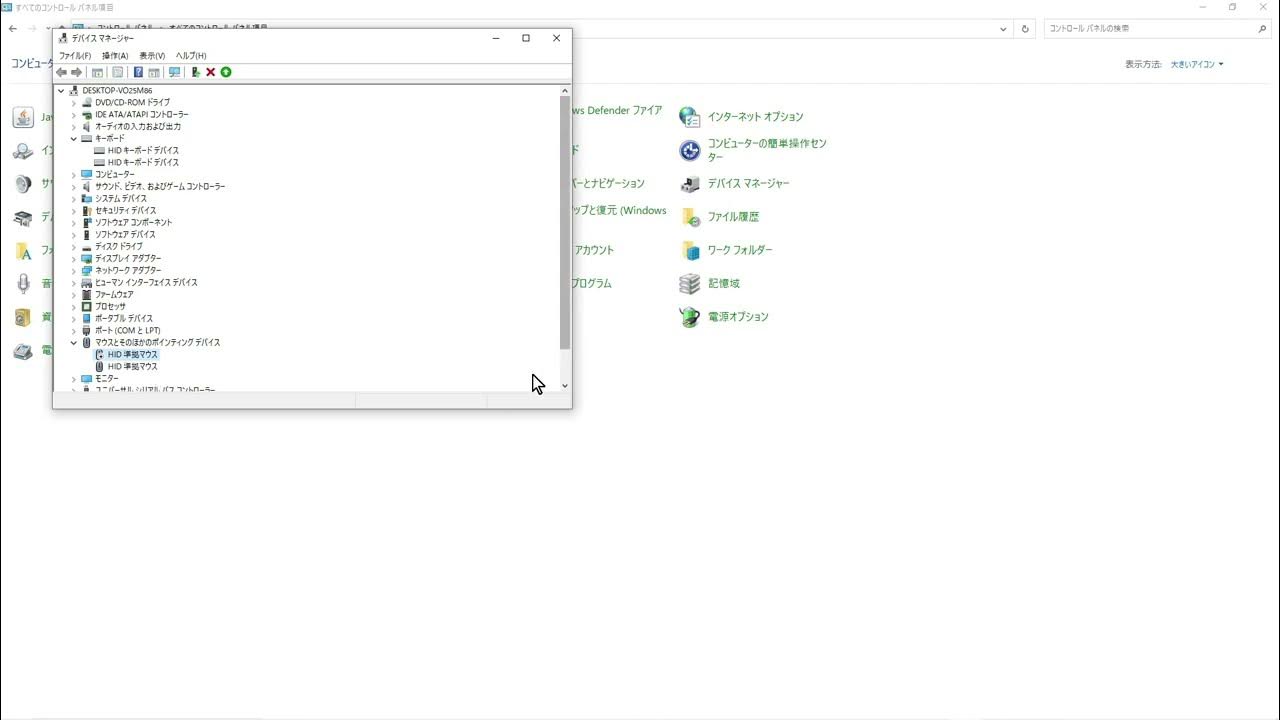Open コンピューターの簡単操作センター icon
Image resolution: width=1280 pixels, height=720 pixels.
690,150
